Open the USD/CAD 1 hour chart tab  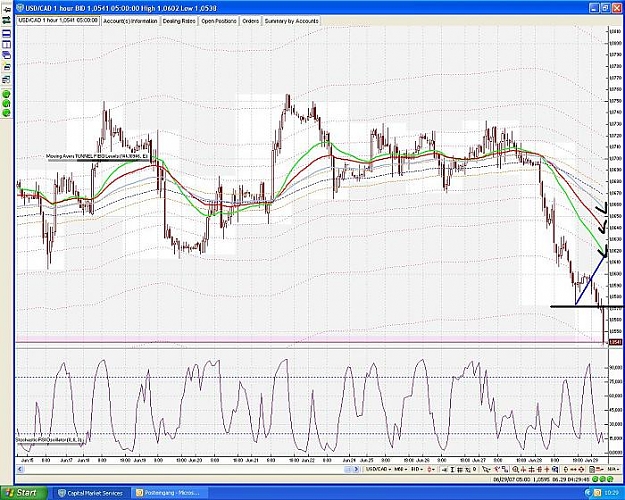click(59, 21)
